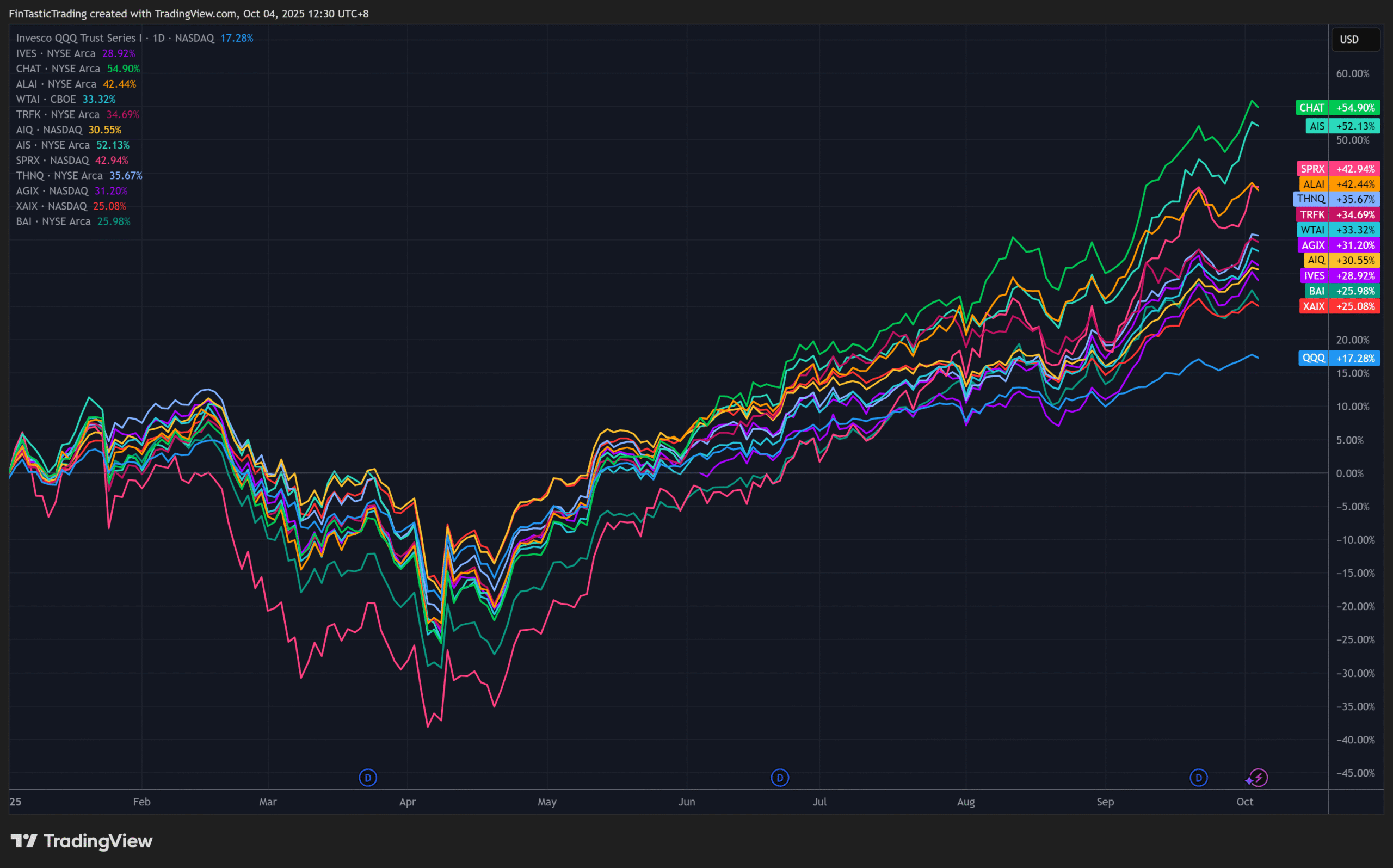Click the SPRX +42.94% price tag
The height and width of the screenshot is (868, 1393).
pyautogui.click(x=1338, y=169)
